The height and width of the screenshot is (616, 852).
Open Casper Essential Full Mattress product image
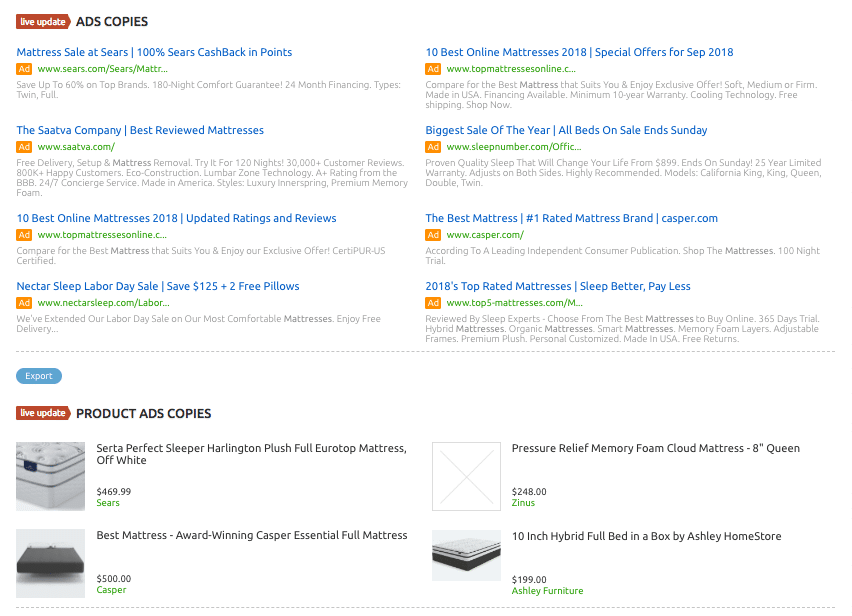click(x=51, y=563)
